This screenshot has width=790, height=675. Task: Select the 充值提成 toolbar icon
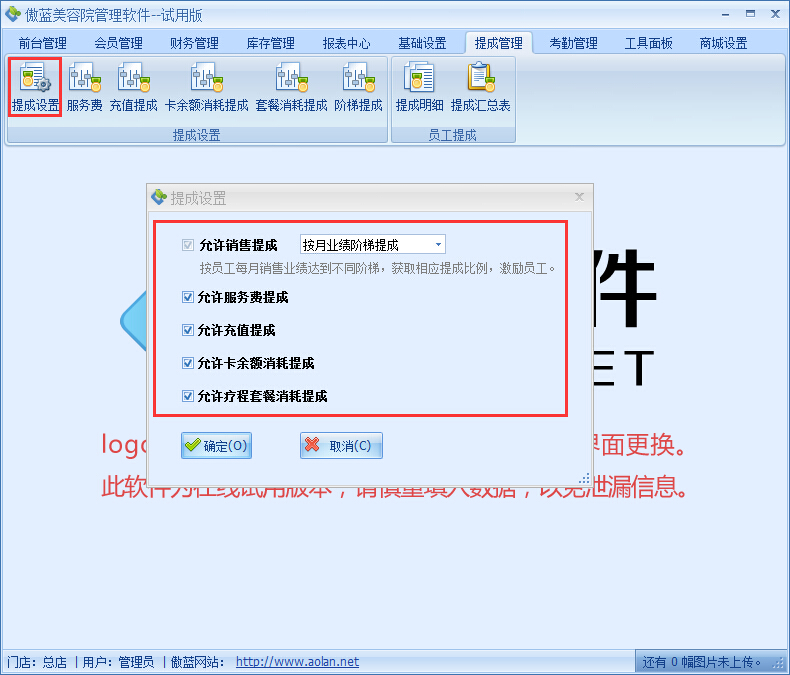coord(133,86)
